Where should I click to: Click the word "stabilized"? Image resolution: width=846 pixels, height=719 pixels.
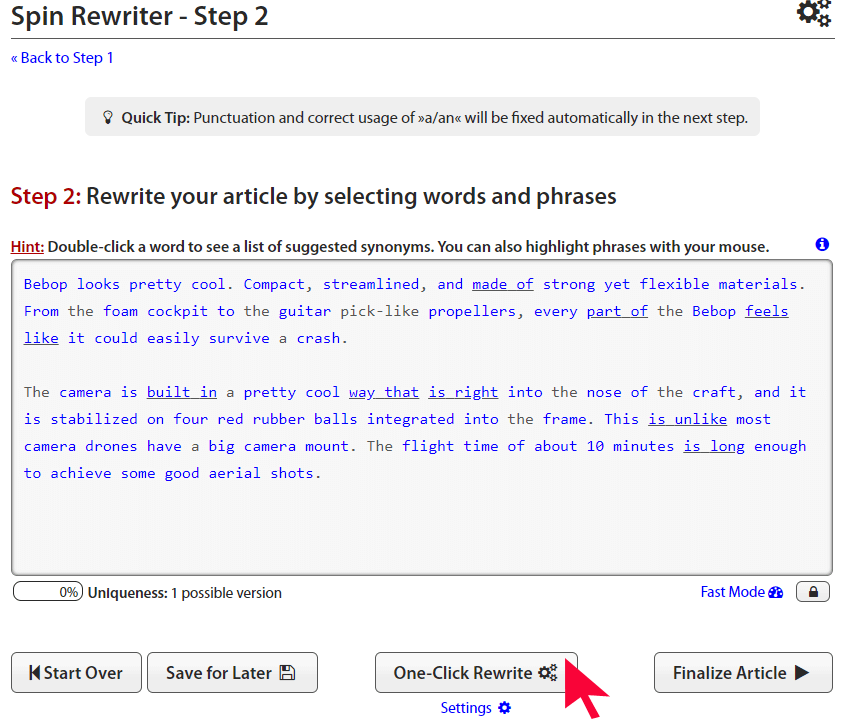[x=94, y=419]
